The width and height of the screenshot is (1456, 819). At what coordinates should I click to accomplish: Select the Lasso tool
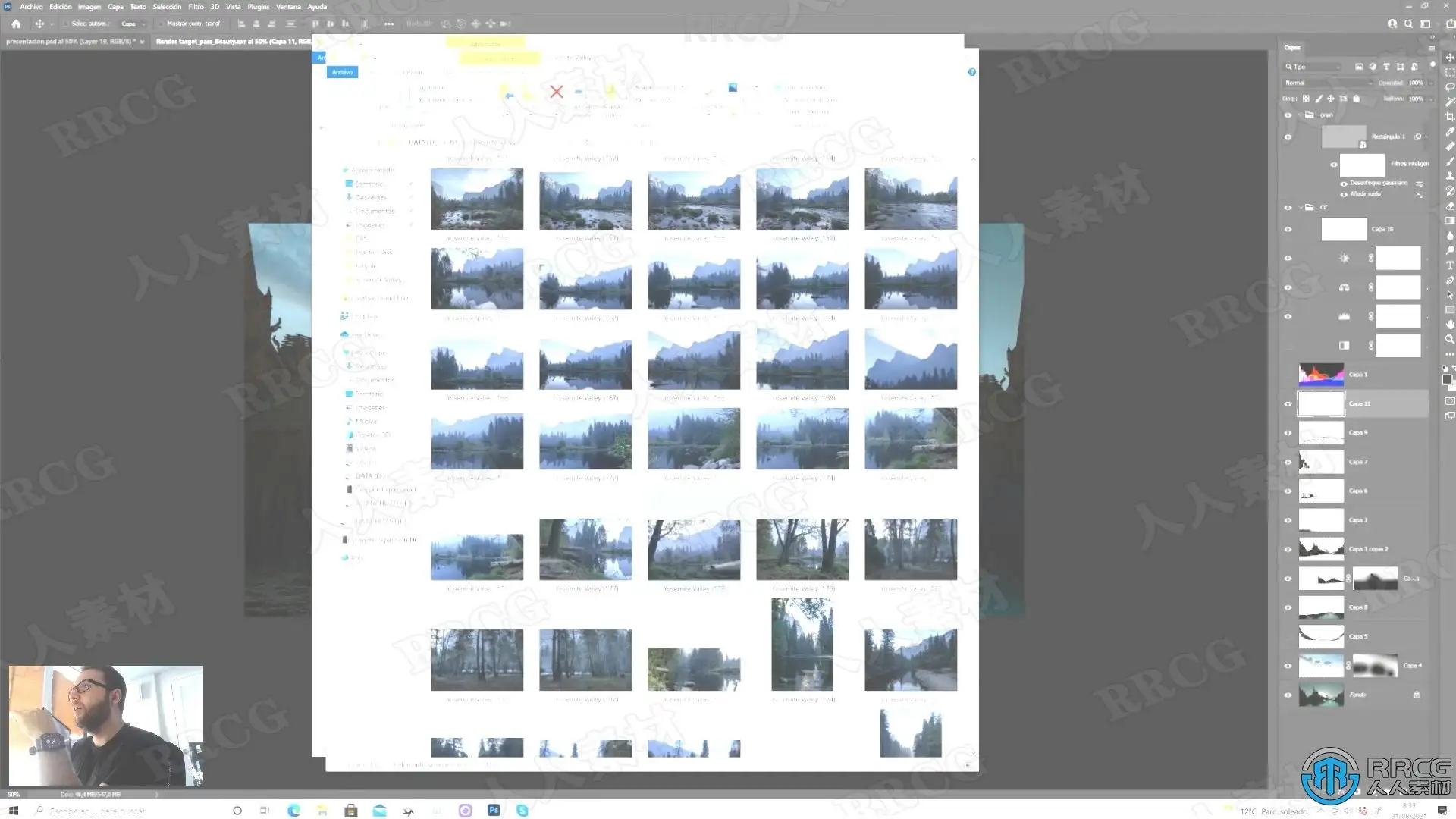[1449, 87]
